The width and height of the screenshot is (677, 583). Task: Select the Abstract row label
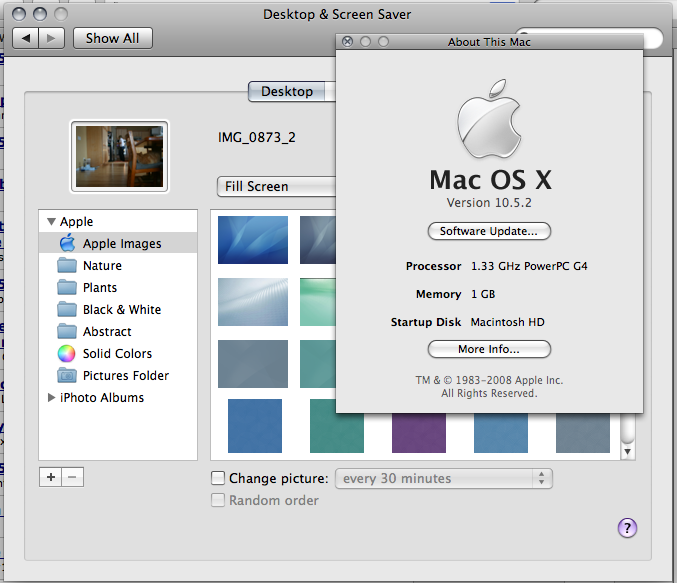tap(107, 332)
